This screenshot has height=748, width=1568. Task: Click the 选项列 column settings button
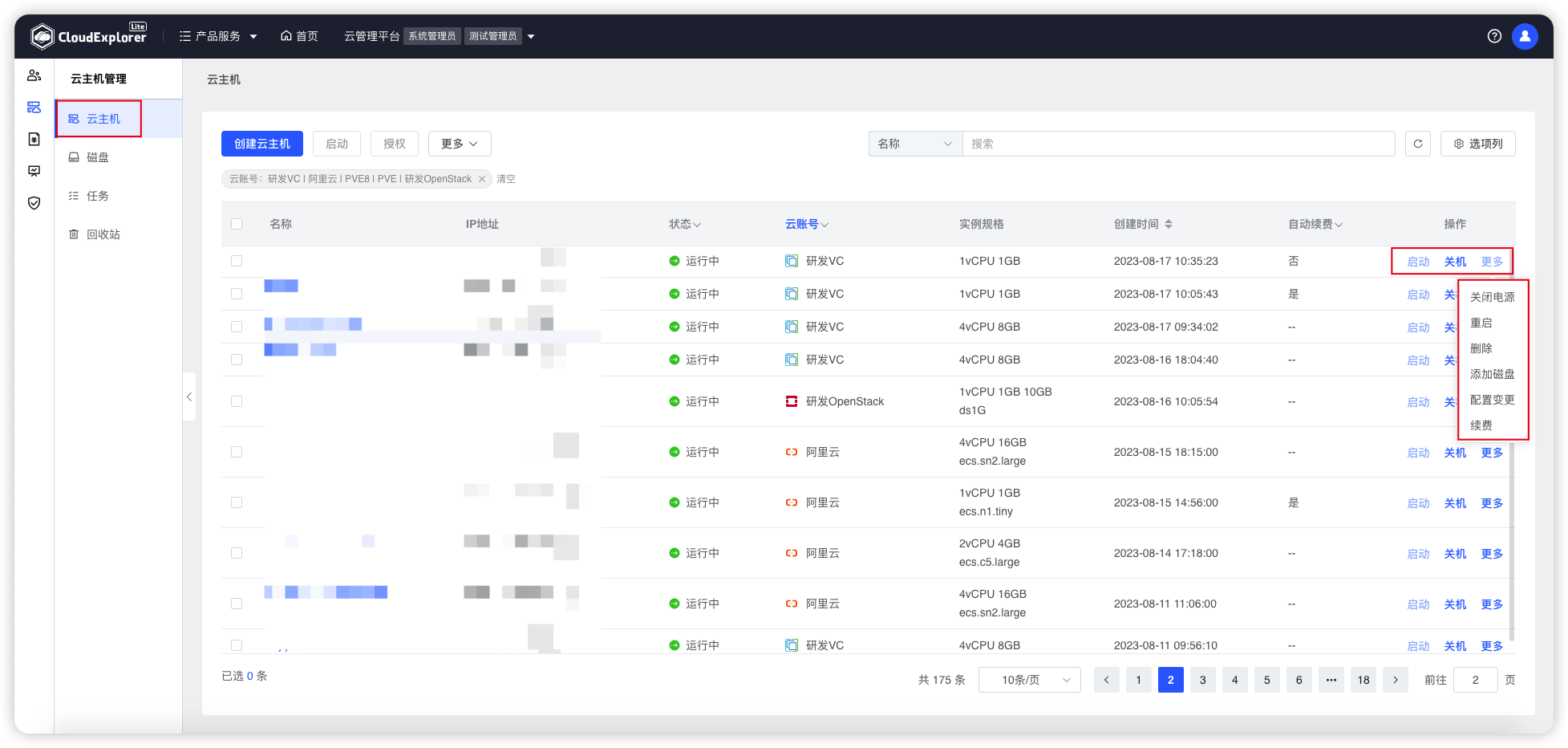pyautogui.click(x=1478, y=144)
